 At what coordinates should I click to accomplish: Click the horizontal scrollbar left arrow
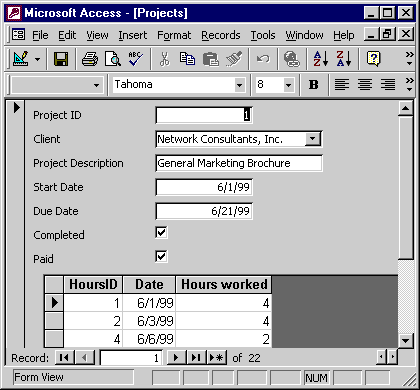381,358
